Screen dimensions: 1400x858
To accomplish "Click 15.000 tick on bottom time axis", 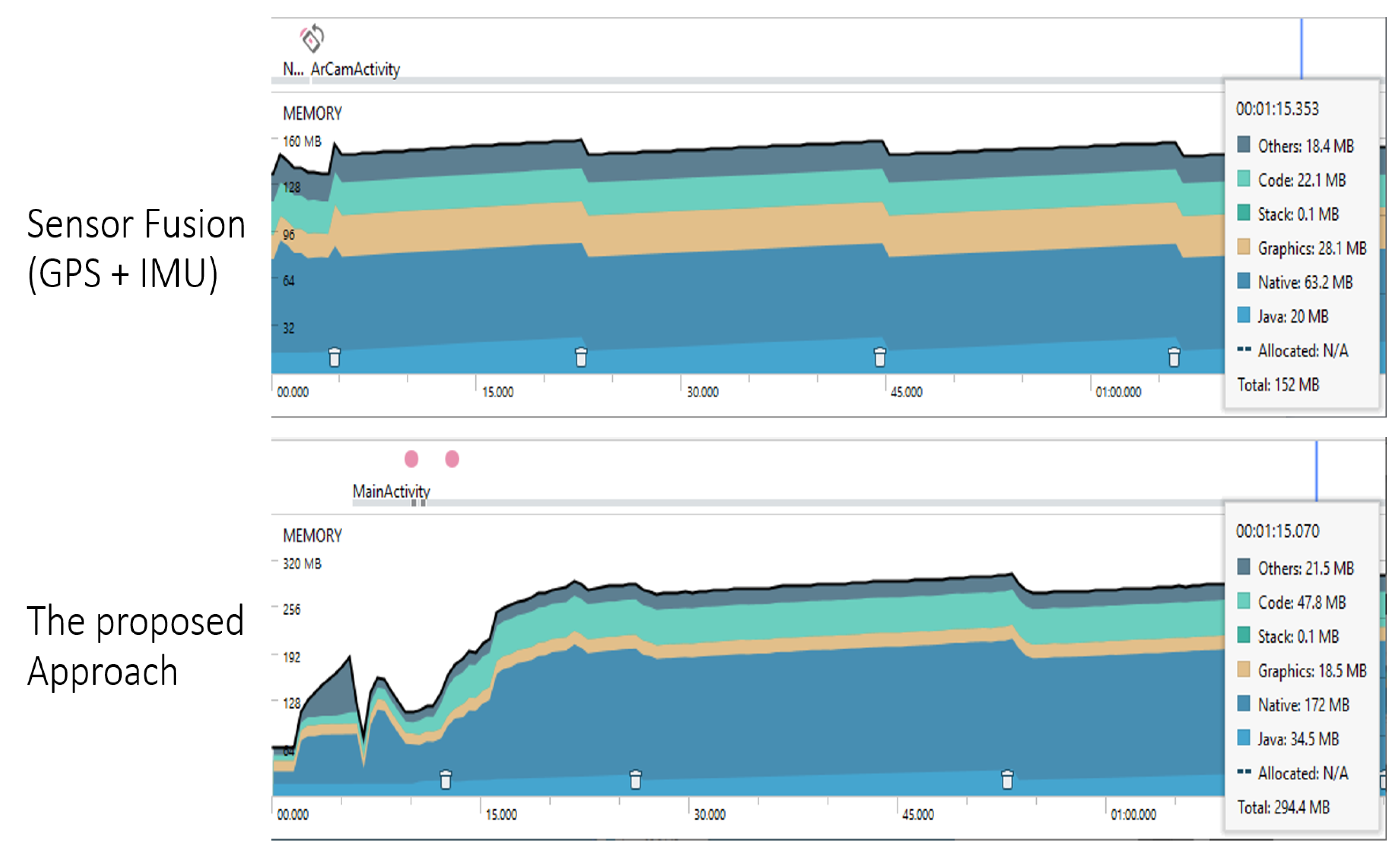I will click(x=501, y=814).
